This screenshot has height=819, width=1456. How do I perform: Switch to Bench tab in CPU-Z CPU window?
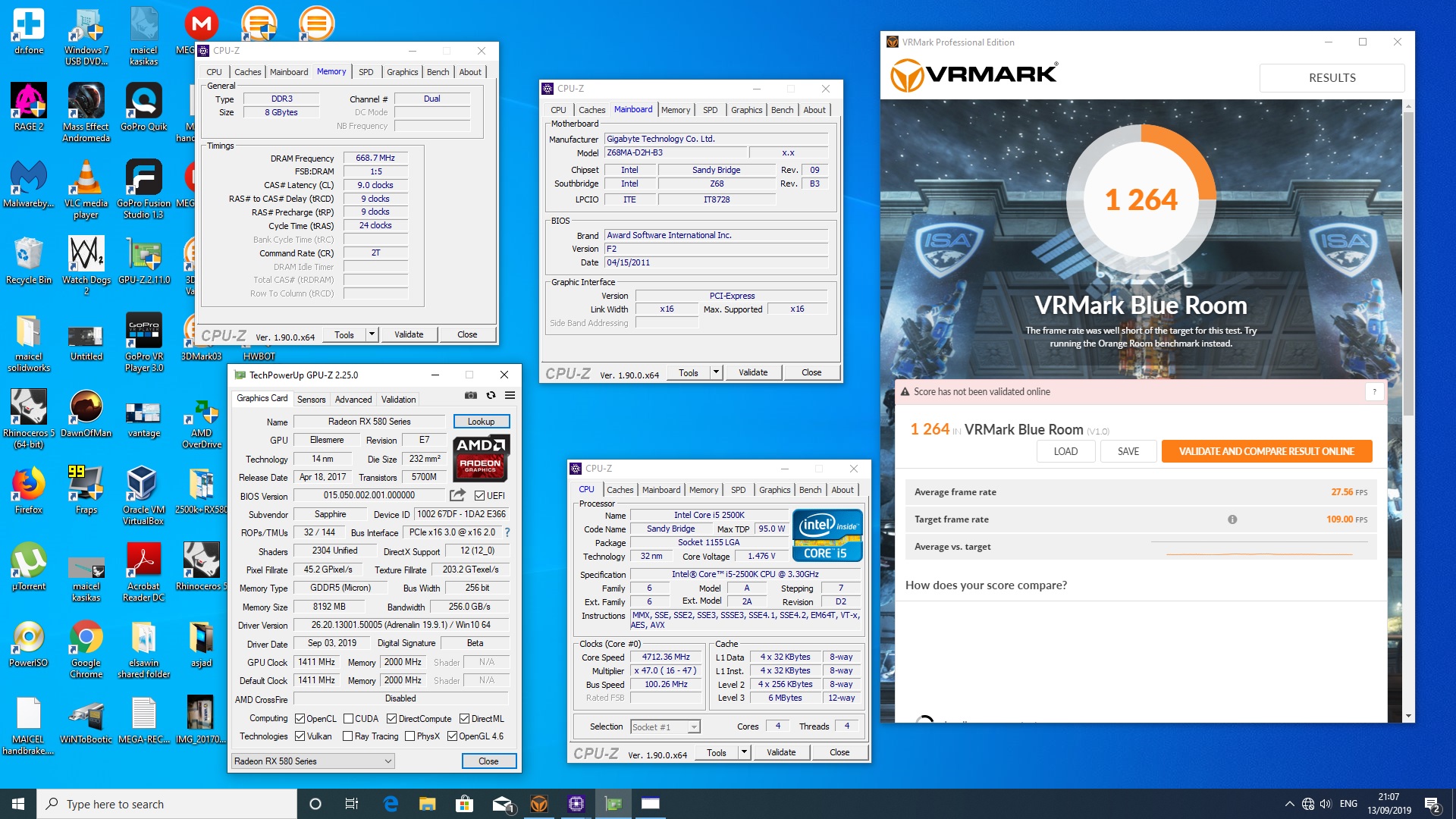[810, 490]
